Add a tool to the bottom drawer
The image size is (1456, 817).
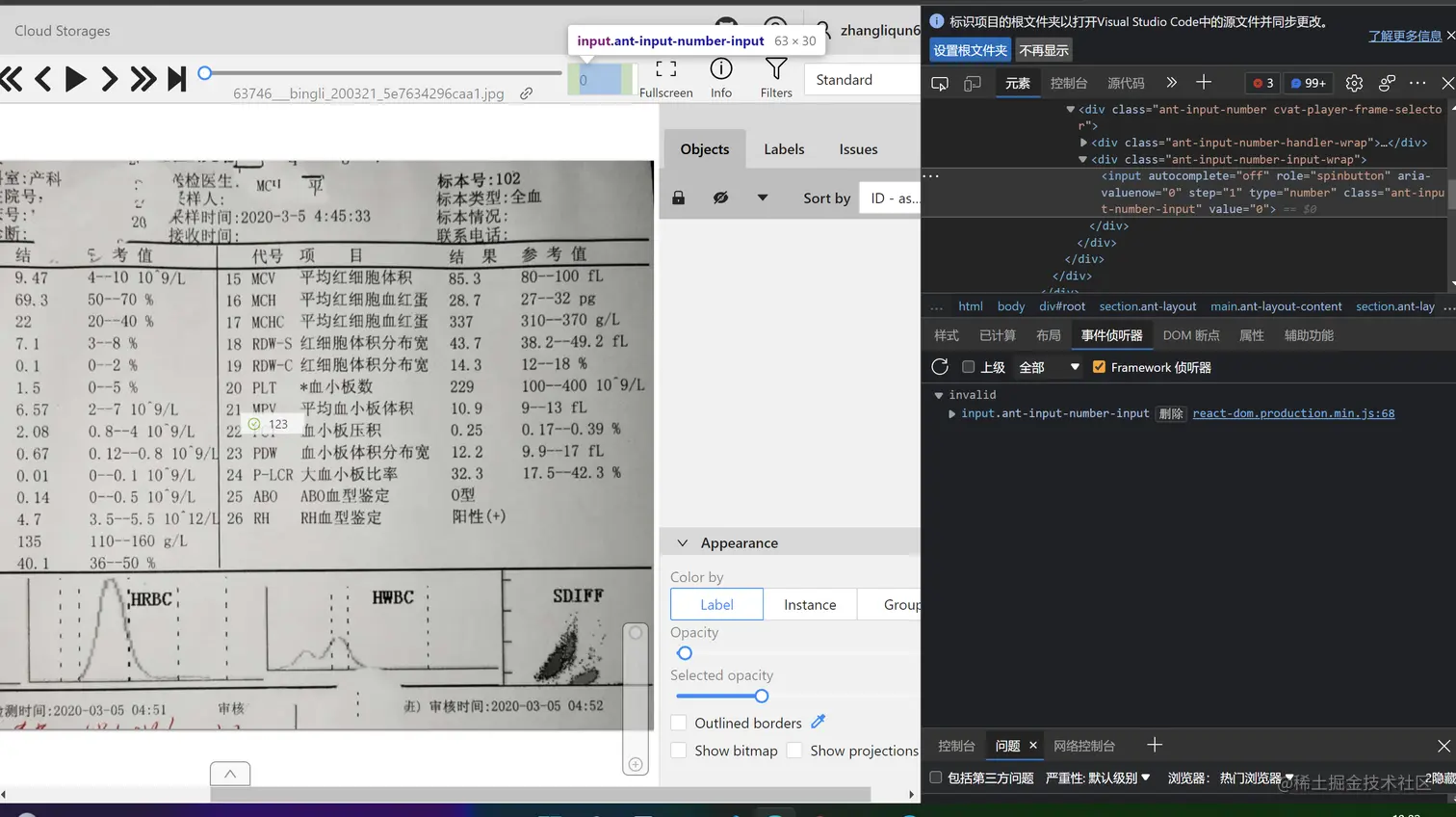click(x=1155, y=745)
